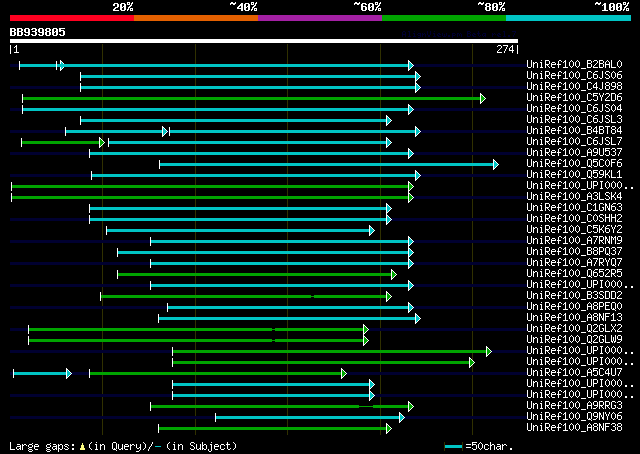Click the arrowhead ending the B8PQ37 alignment
The image size is (640, 454).
(411, 253)
